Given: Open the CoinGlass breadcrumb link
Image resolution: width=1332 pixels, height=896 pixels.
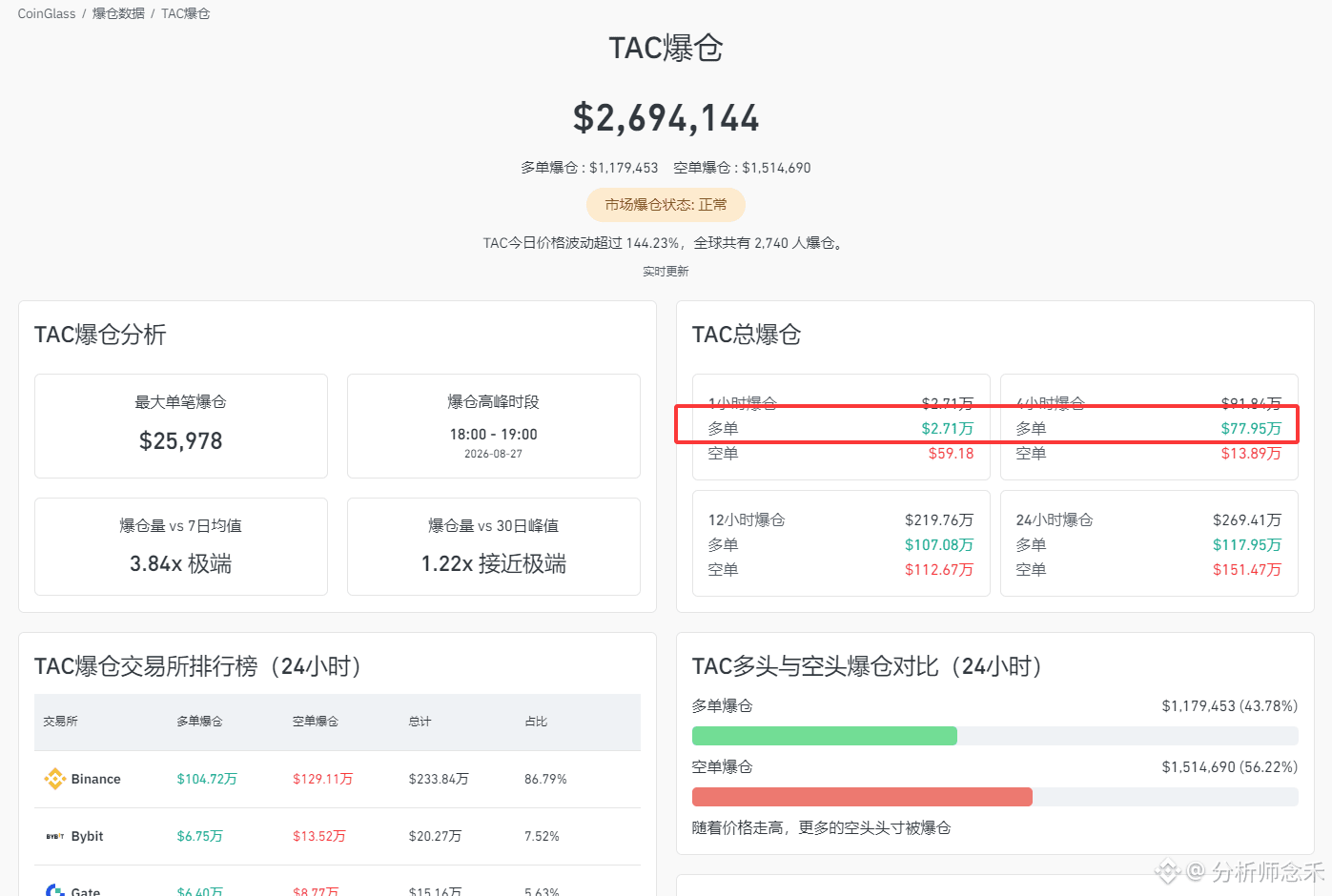Looking at the screenshot, I should (47, 13).
